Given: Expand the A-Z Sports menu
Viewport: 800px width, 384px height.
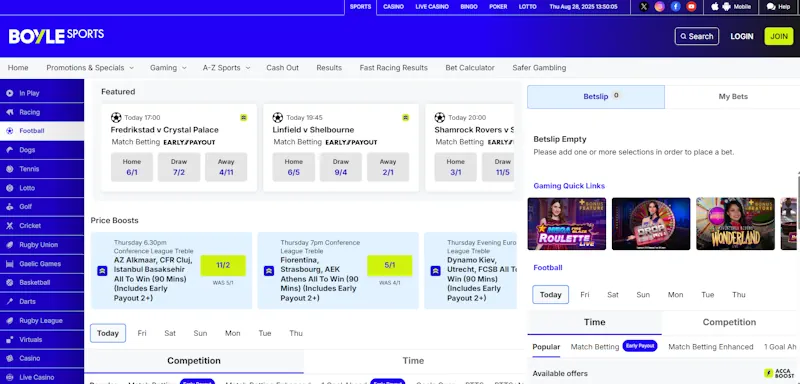Looking at the screenshot, I should click(x=227, y=68).
